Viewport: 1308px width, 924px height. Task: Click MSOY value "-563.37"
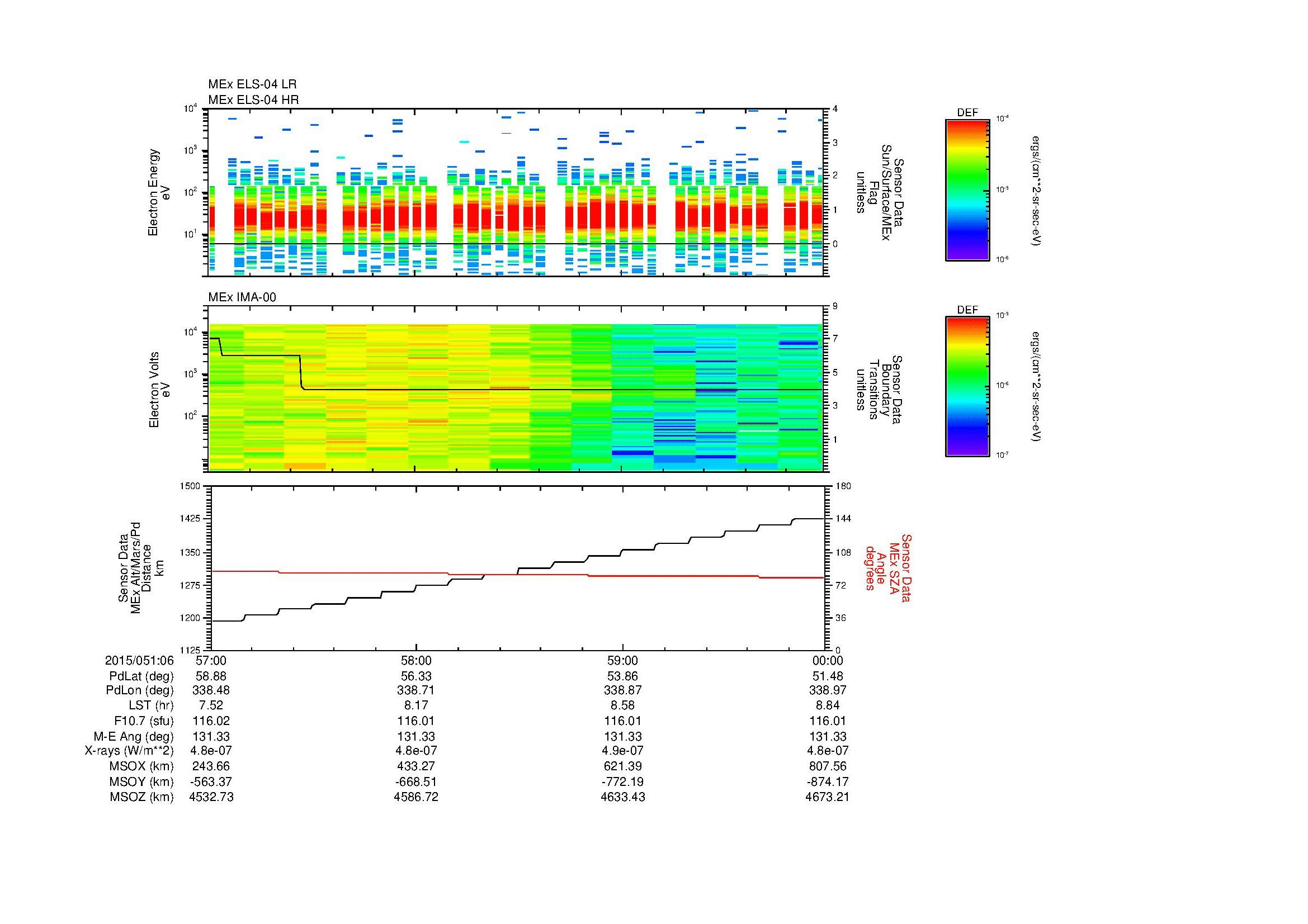click(x=211, y=781)
